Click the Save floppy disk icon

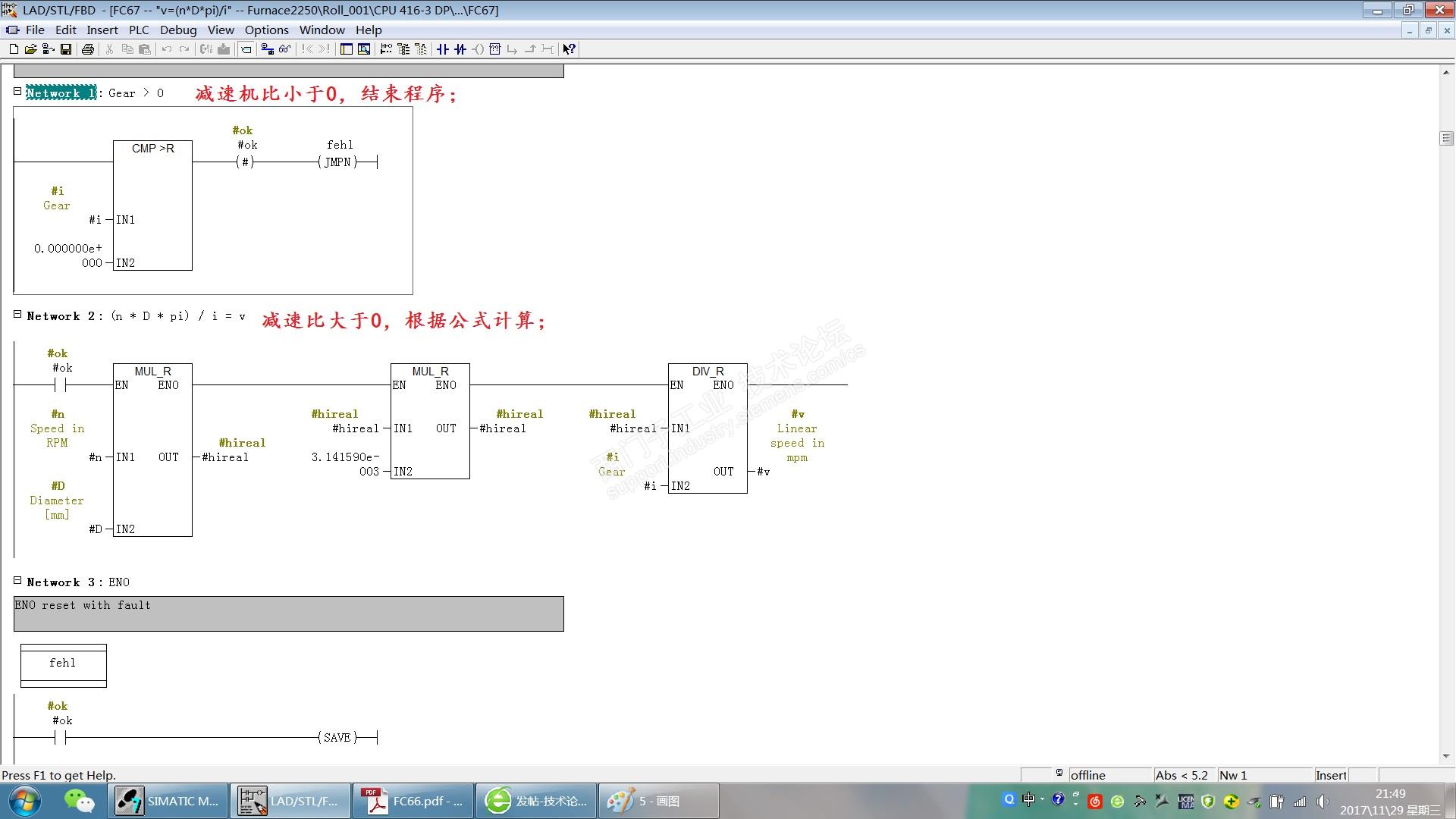coord(66,49)
